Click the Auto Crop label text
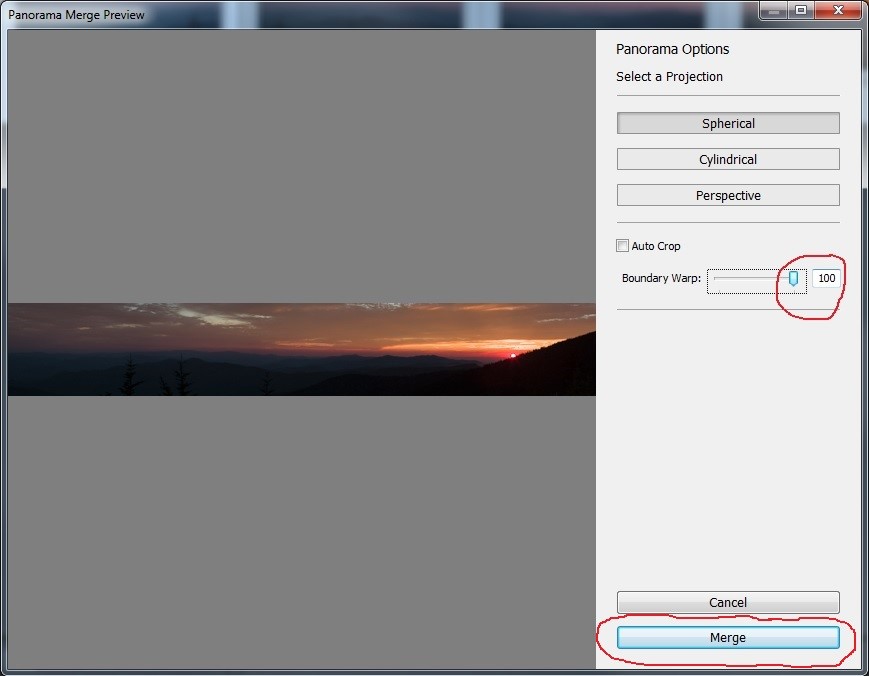The height and width of the screenshot is (676, 869). [656, 246]
